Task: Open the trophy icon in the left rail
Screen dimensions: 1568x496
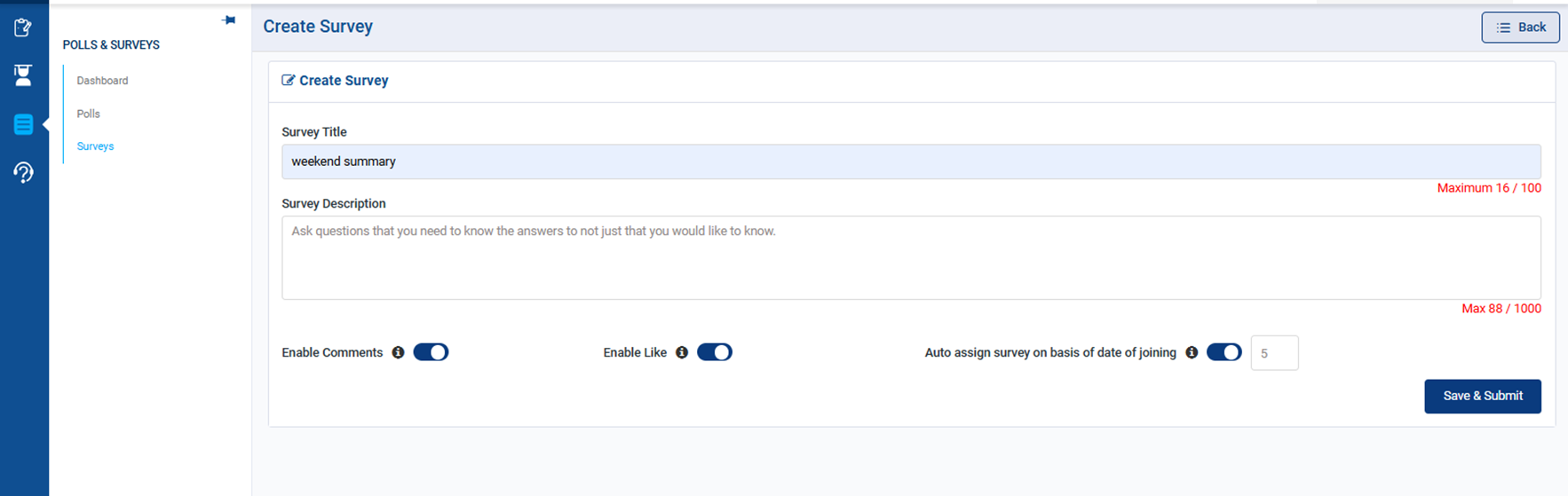Action: (23, 75)
